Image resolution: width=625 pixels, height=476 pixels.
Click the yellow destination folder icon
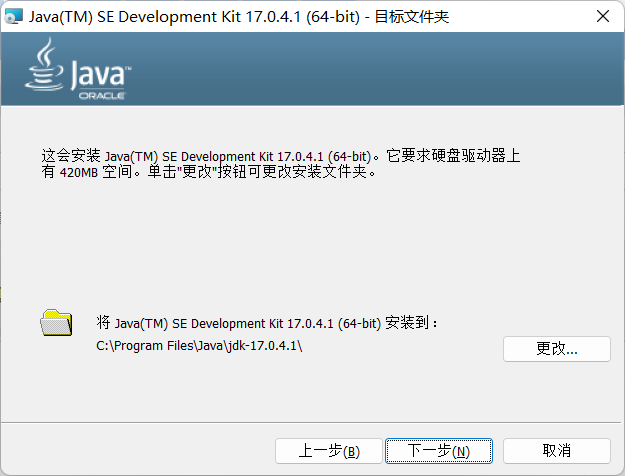(56, 323)
